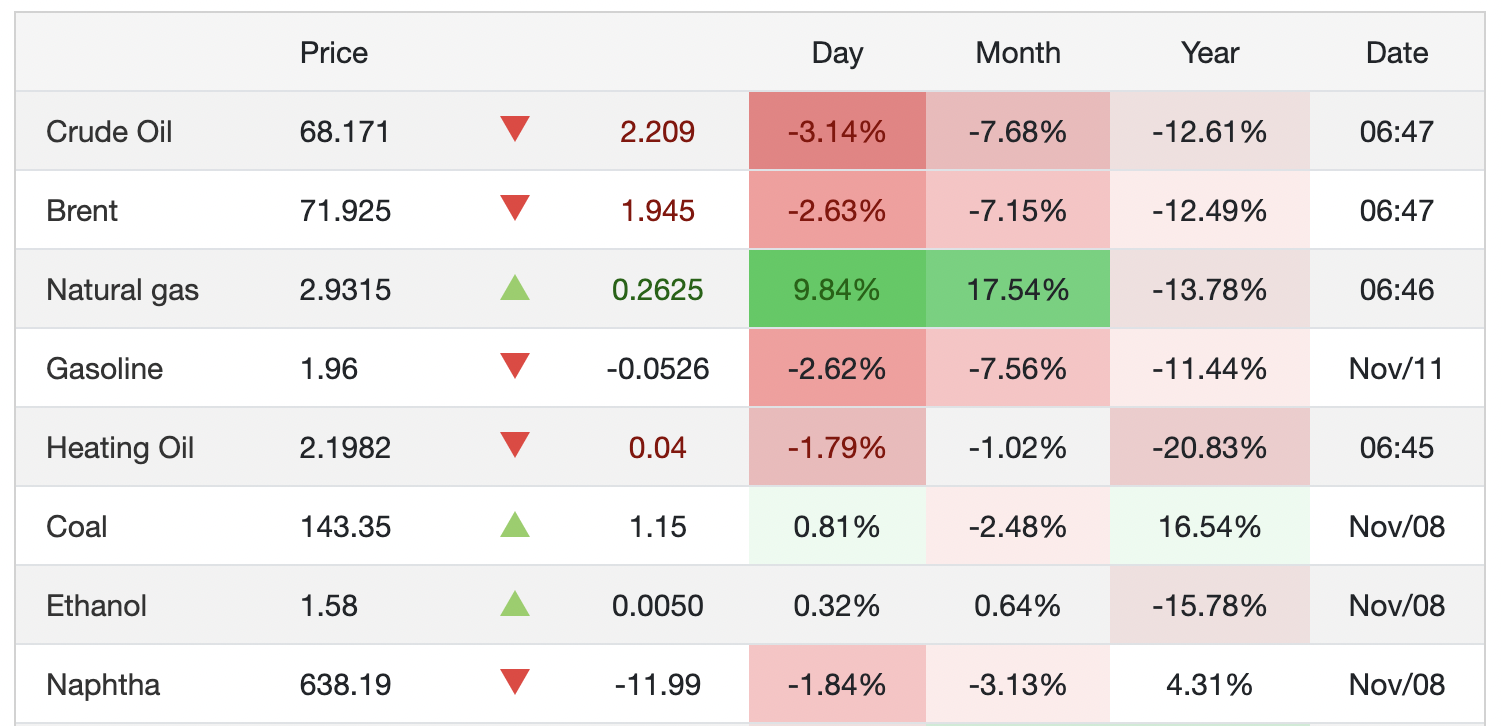1502x726 pixels.
Task: Select the Coal price 143.35
Action: pyautogui.click(x=345, y=527)
